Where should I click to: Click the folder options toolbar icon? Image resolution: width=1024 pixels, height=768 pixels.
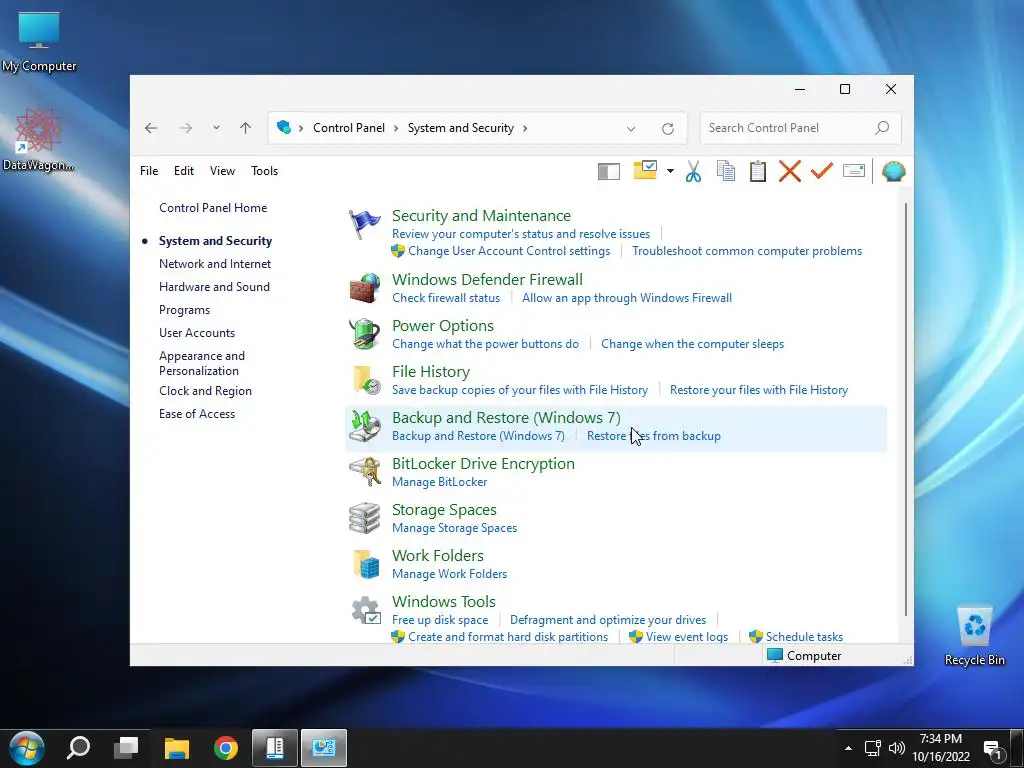click(645, 170)
